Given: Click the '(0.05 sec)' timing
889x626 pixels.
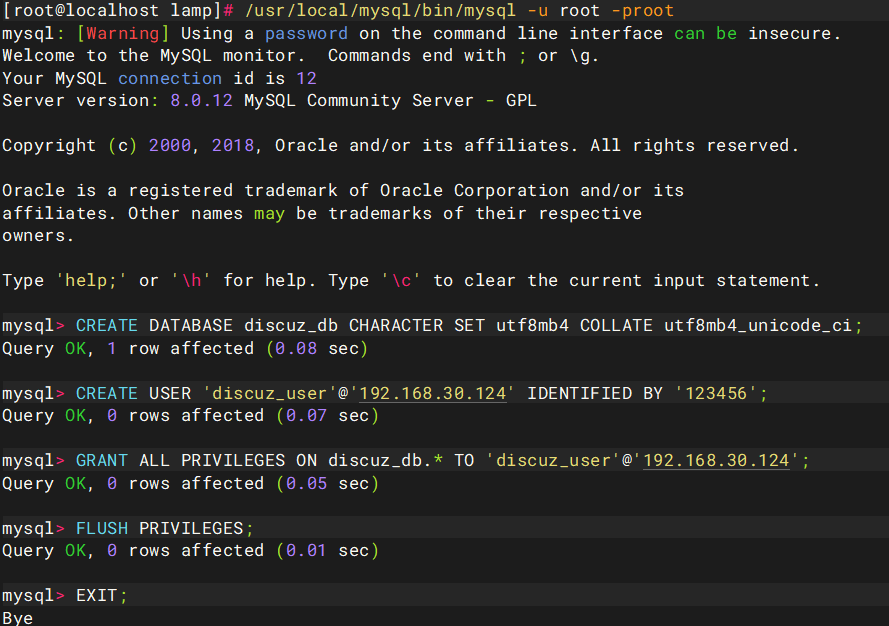Looking at the screenshot, I should [x=327, y=484].
